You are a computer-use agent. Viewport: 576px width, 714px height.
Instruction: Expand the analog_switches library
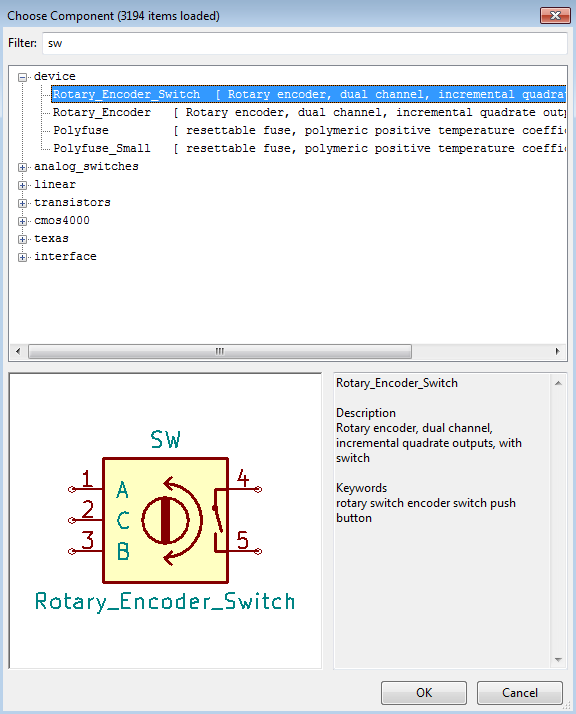(x=22, y=167)
